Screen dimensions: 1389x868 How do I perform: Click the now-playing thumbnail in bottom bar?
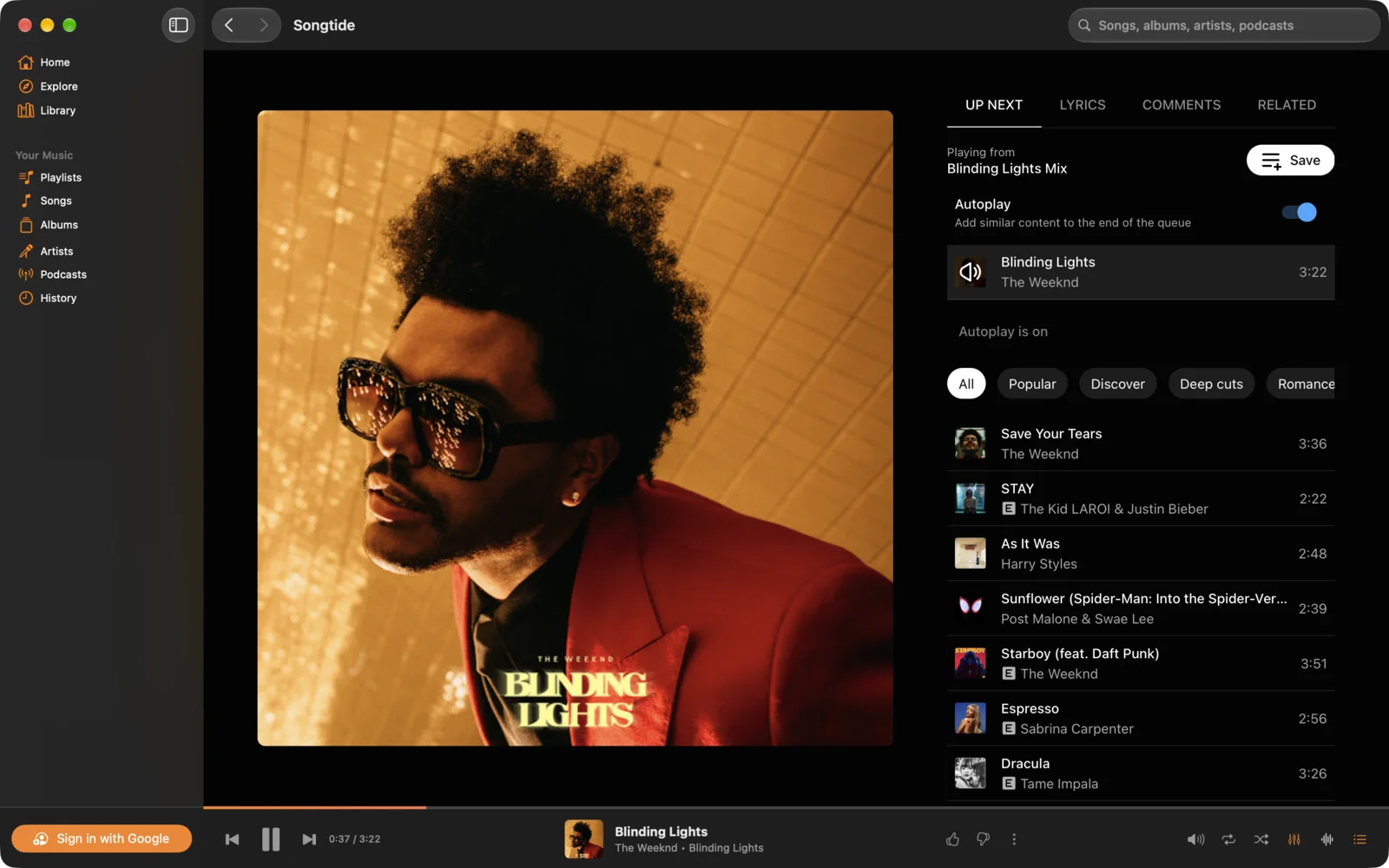coord(583,839)
